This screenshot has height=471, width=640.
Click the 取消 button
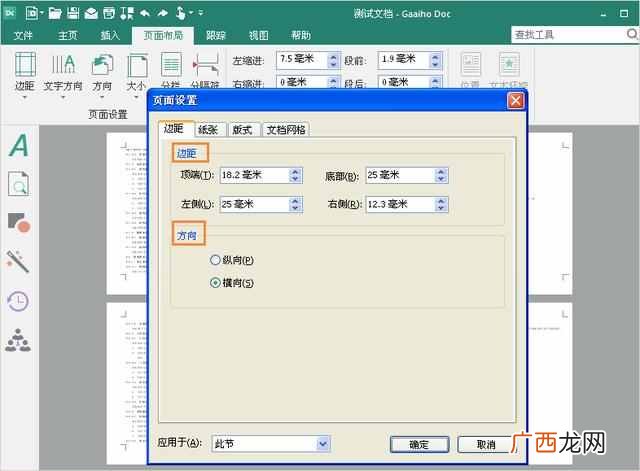486,444
